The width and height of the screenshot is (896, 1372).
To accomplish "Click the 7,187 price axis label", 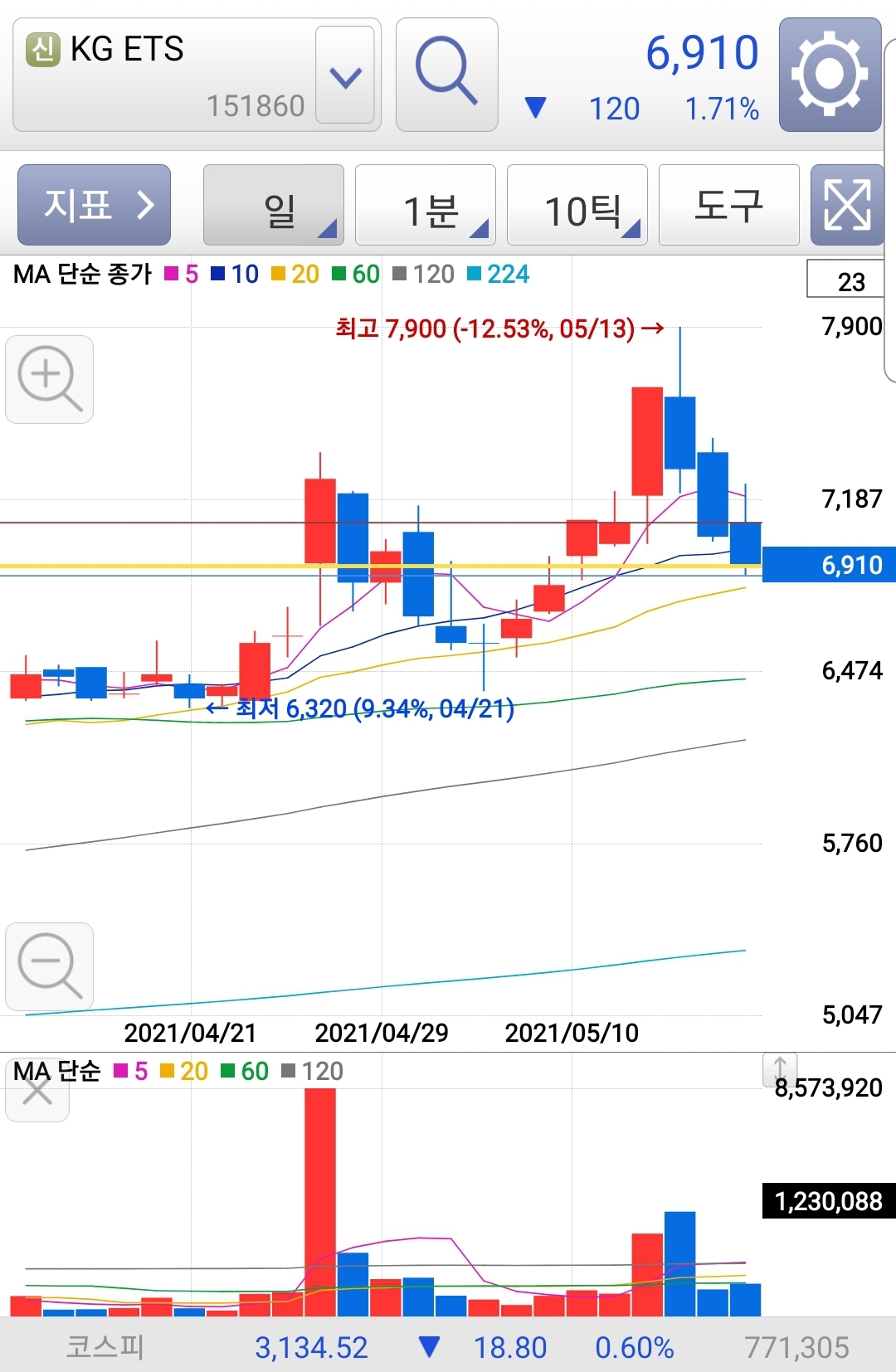I will click(x=852, y=499).
